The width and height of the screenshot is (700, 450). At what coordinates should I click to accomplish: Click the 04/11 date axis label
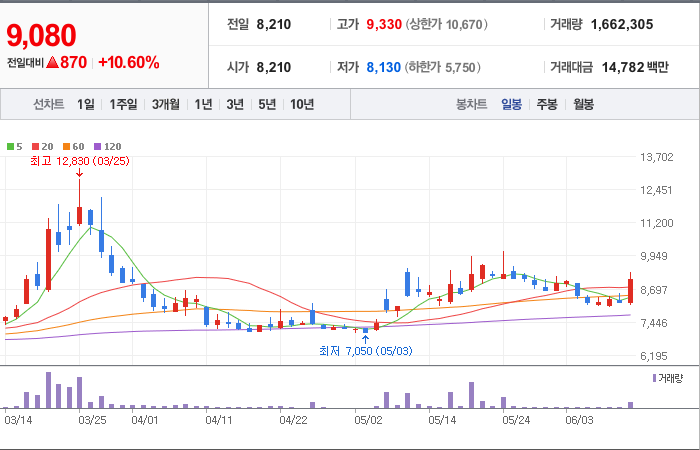219,421
